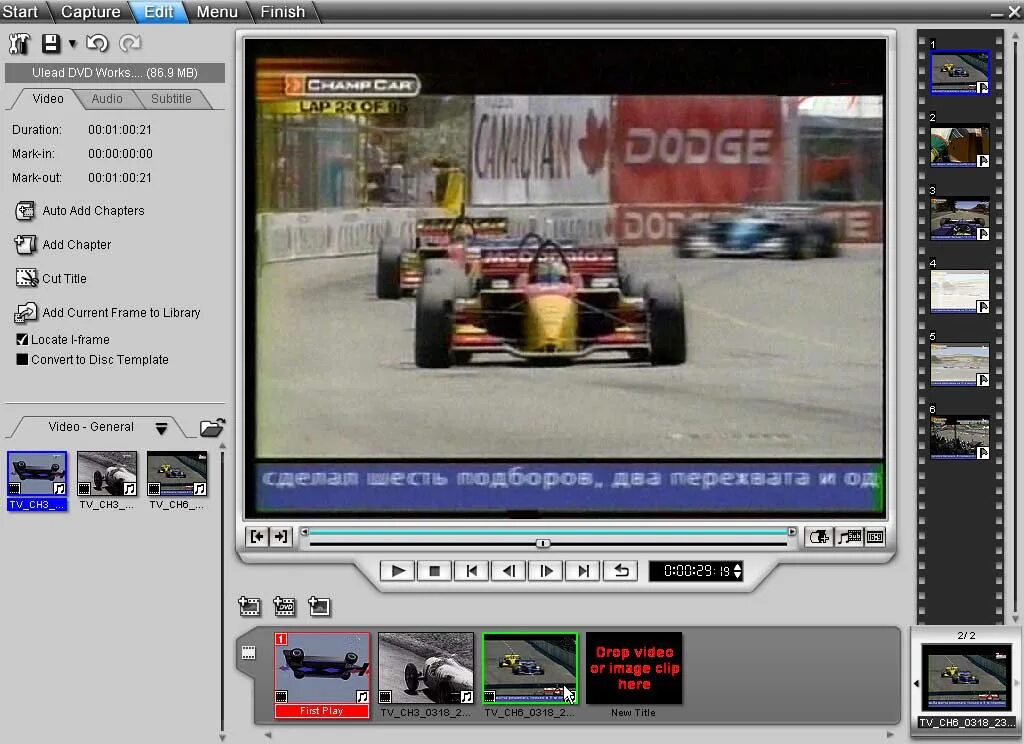Toggle the Repeat playback button
The width and height of the screenshot is (1024, 744).
coord(621,571)
